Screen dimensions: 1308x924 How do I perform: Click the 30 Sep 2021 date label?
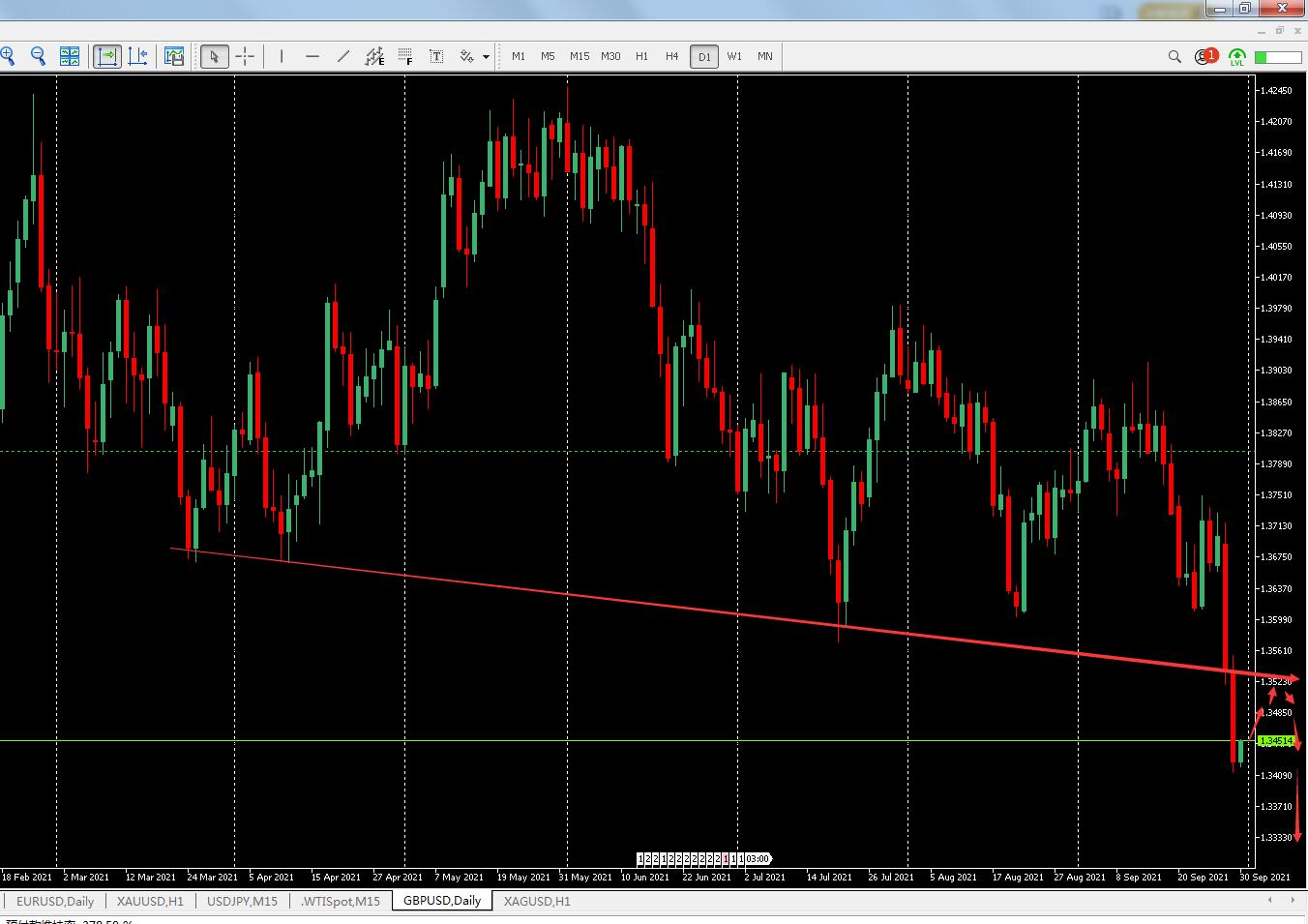[x=1264, y=878]
